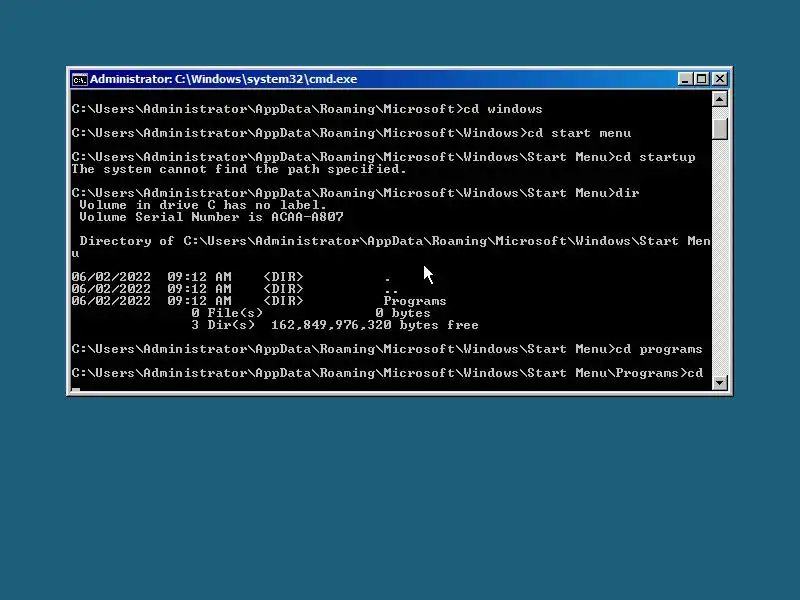
Task: Click the 'cd programs' command text
Action: coord(659,349)
